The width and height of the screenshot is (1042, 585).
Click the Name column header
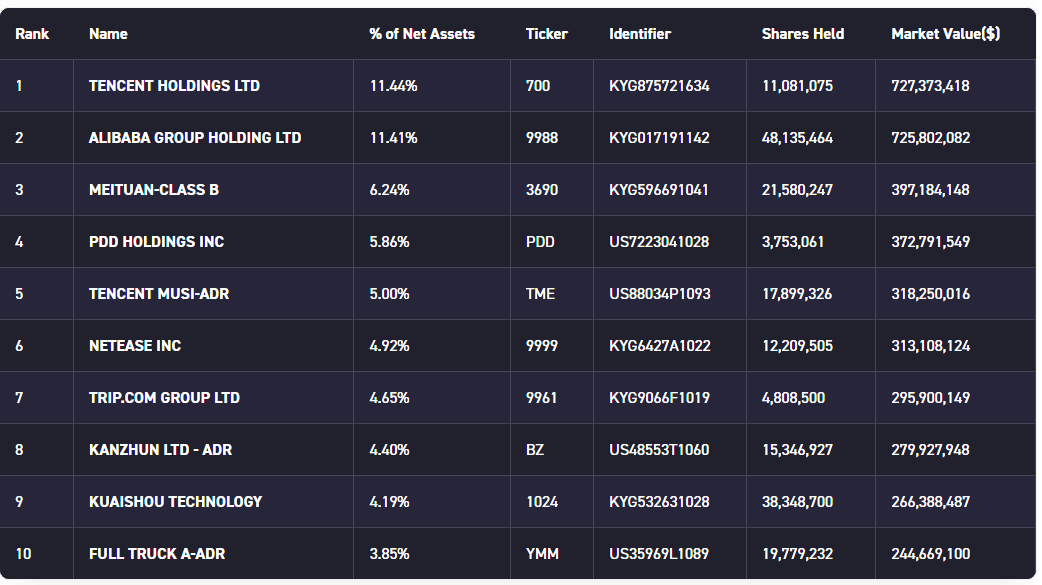108,34
